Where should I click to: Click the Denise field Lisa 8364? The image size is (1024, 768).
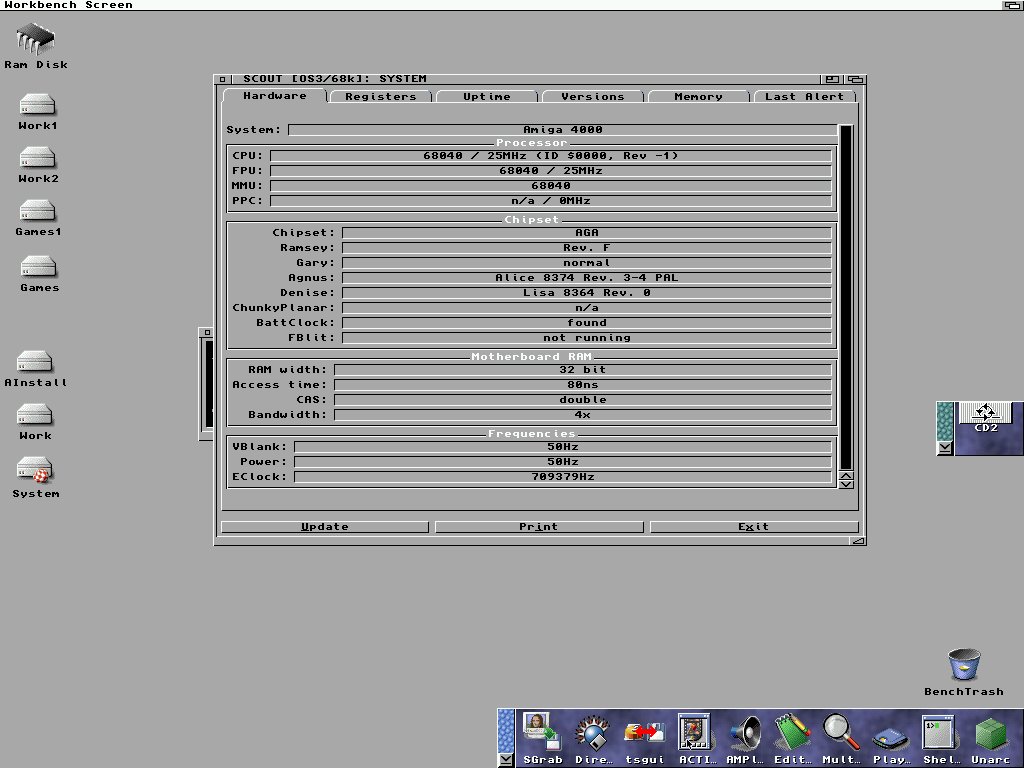586,293
